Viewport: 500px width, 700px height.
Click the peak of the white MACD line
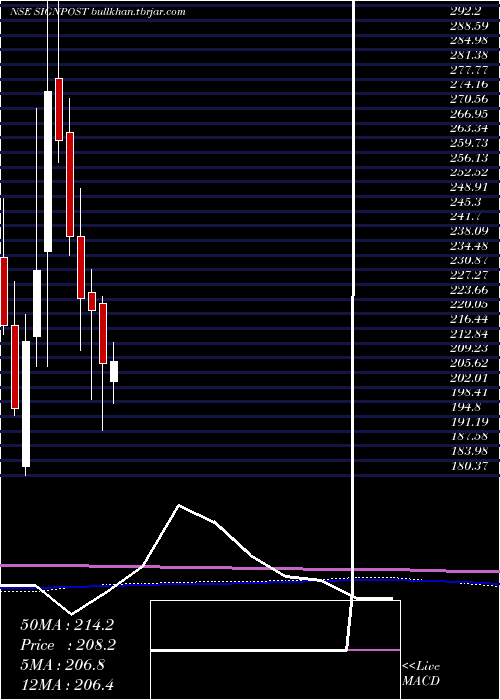point(179,505)
